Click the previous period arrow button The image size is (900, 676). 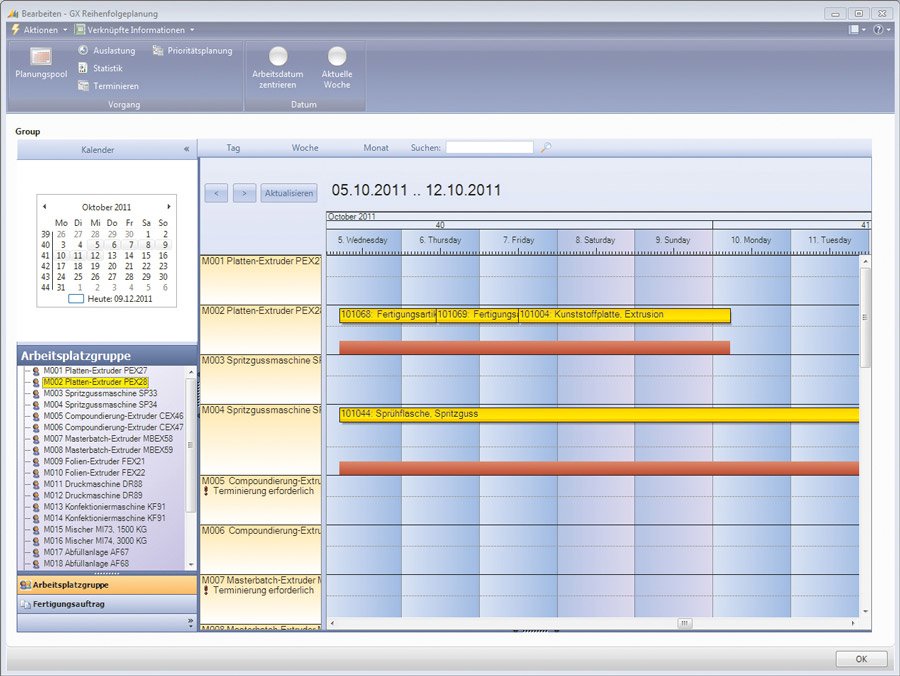pos(216,193)
